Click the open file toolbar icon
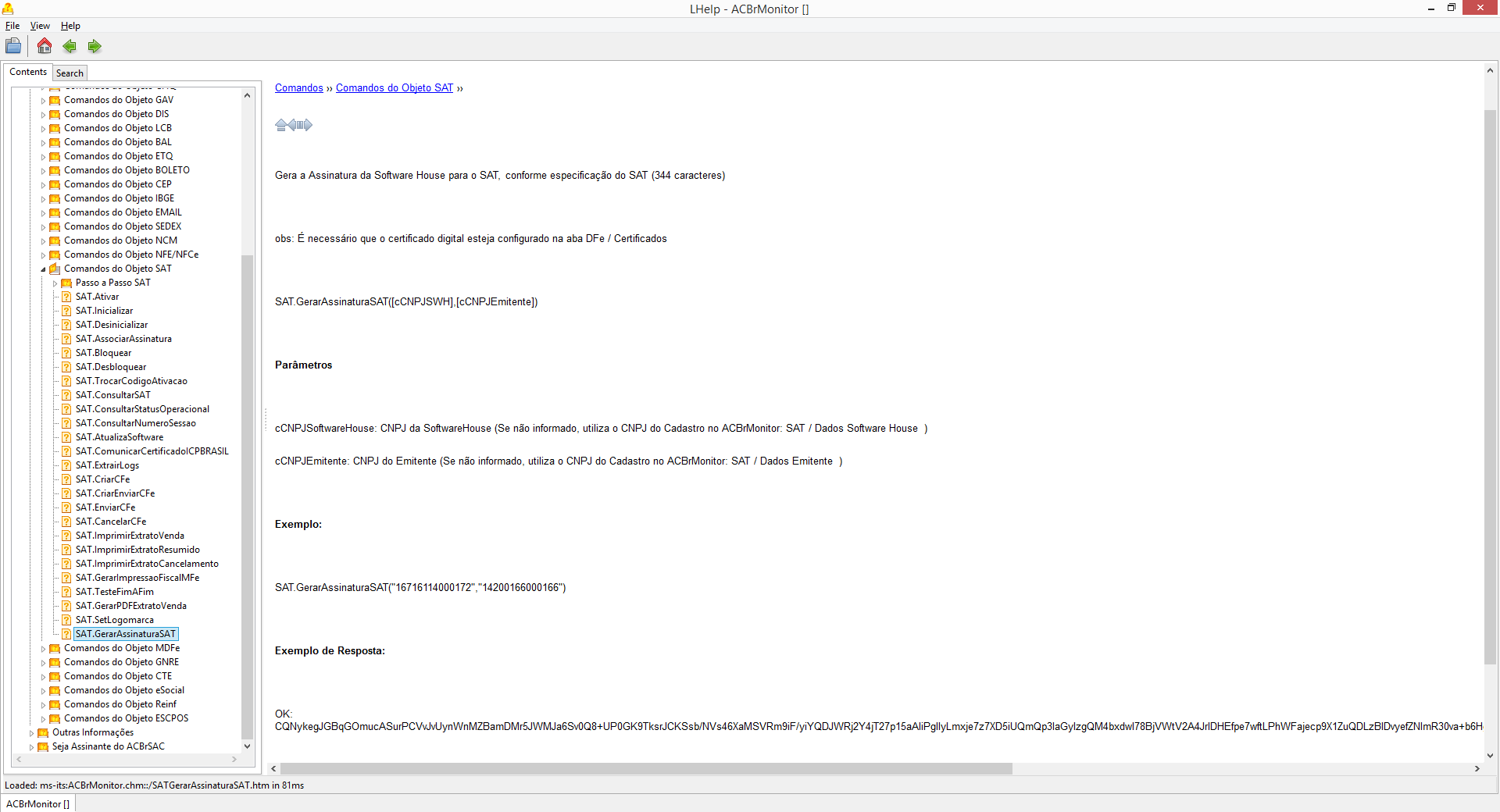 click(x=13, y=46)
